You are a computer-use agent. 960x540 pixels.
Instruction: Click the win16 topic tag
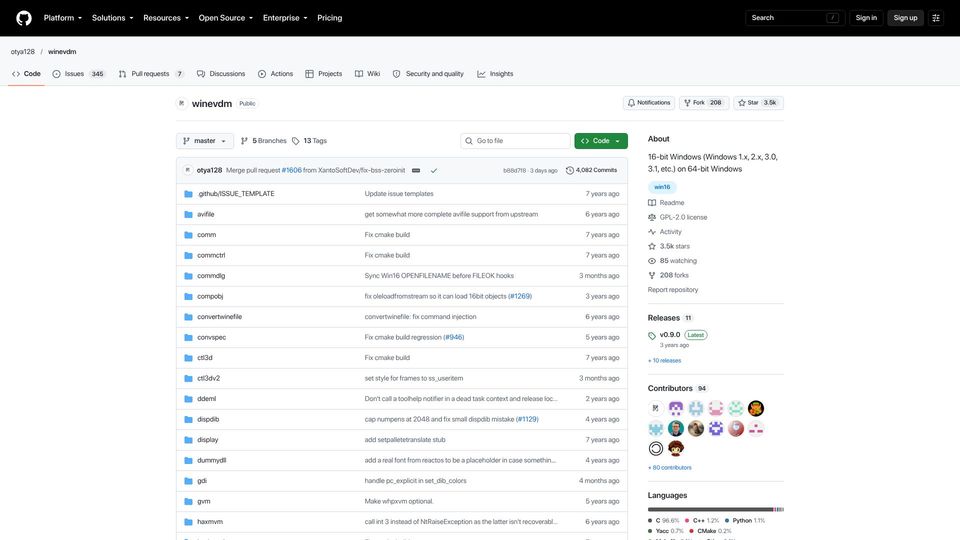pyautogui.click(x=662, y=187)
